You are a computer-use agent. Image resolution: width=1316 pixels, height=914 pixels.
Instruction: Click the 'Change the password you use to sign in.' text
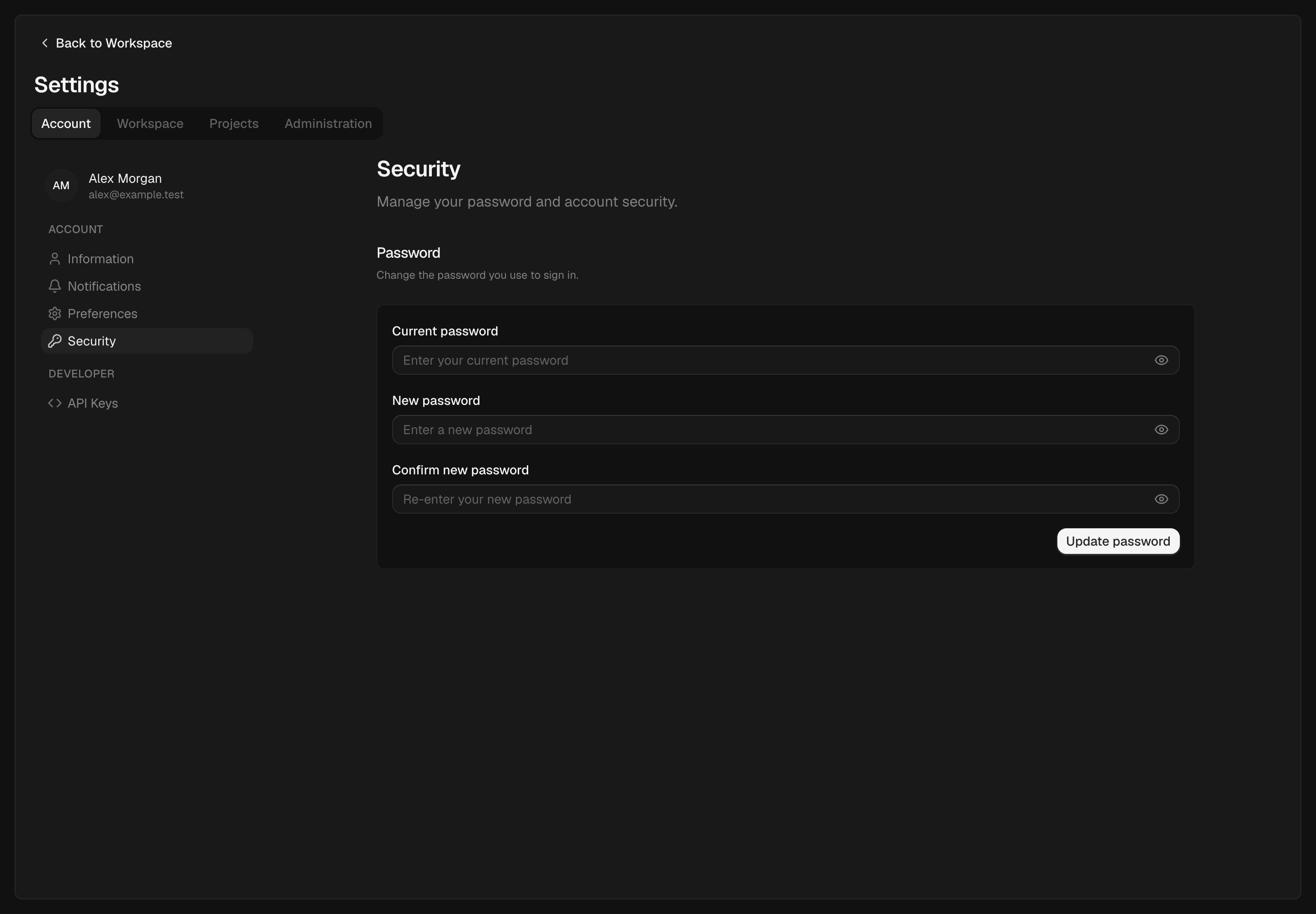(x=478, y=275)
